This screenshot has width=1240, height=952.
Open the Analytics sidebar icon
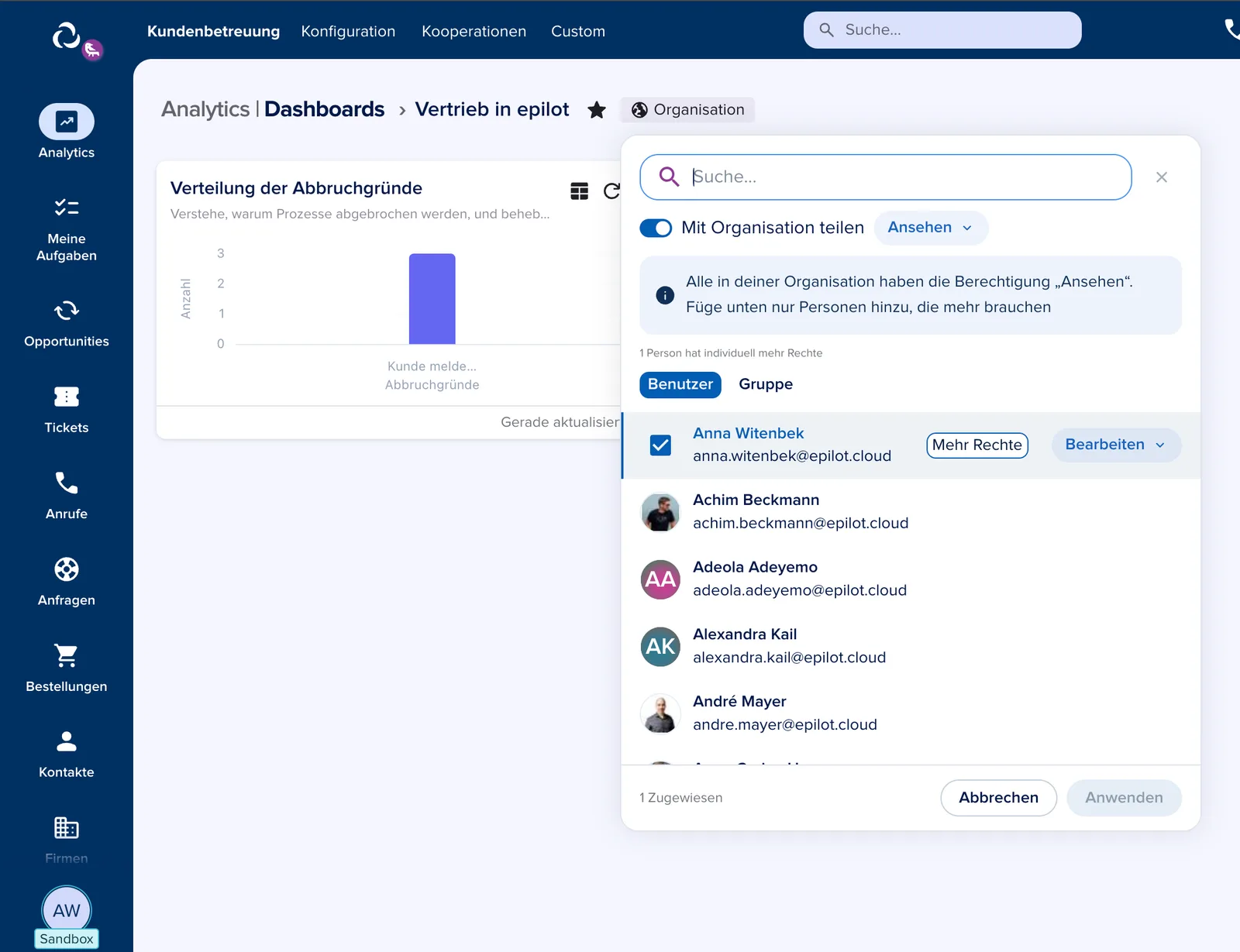(67, 122)
